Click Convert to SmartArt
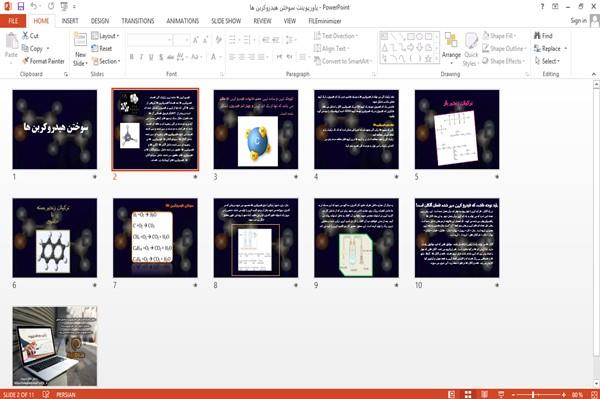Screen dimensions: 600x399 tap(343, 61)
